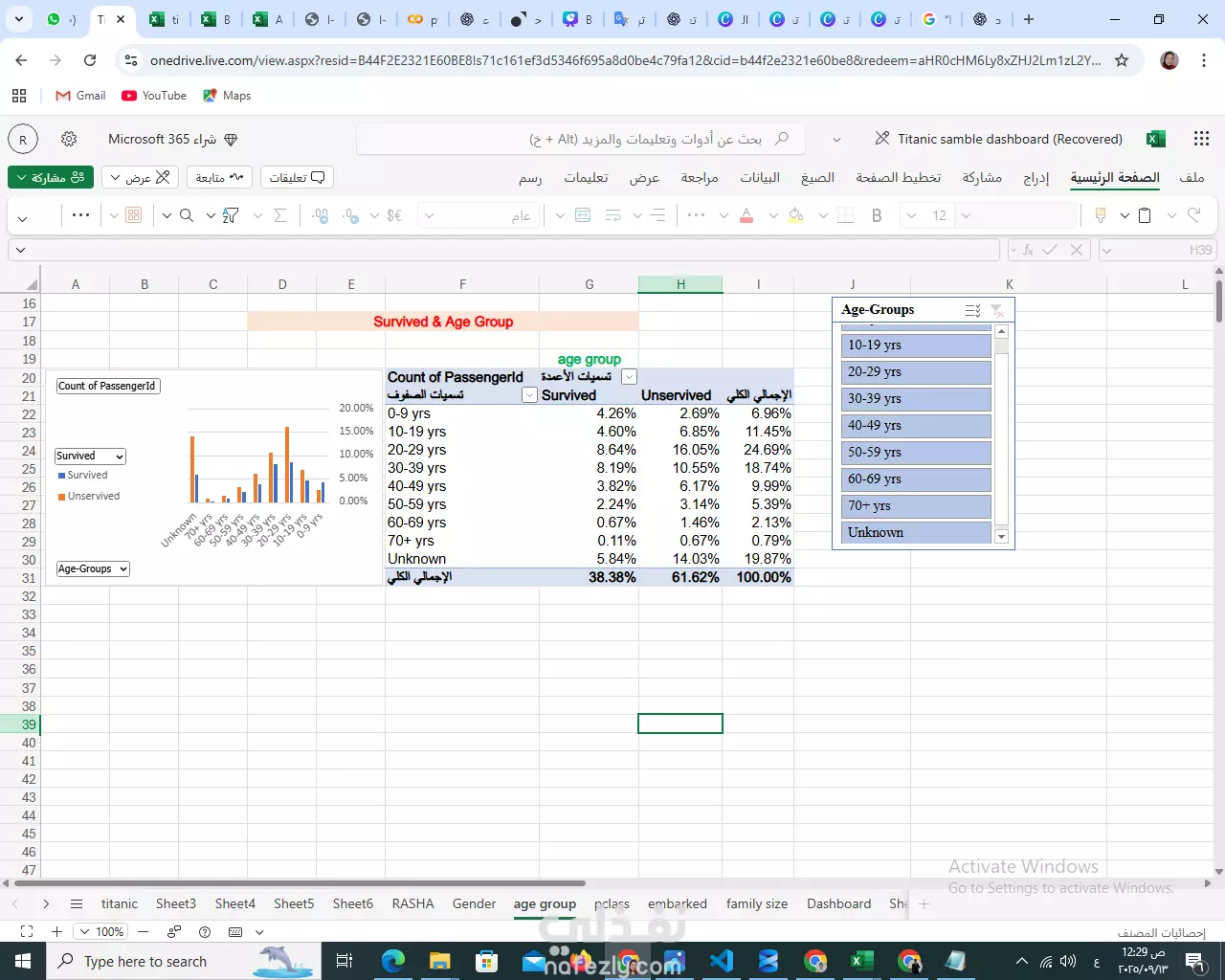Click the Gmail bookmark link
This screenshot has width=1225, height=980.
(x=81, y=96)
